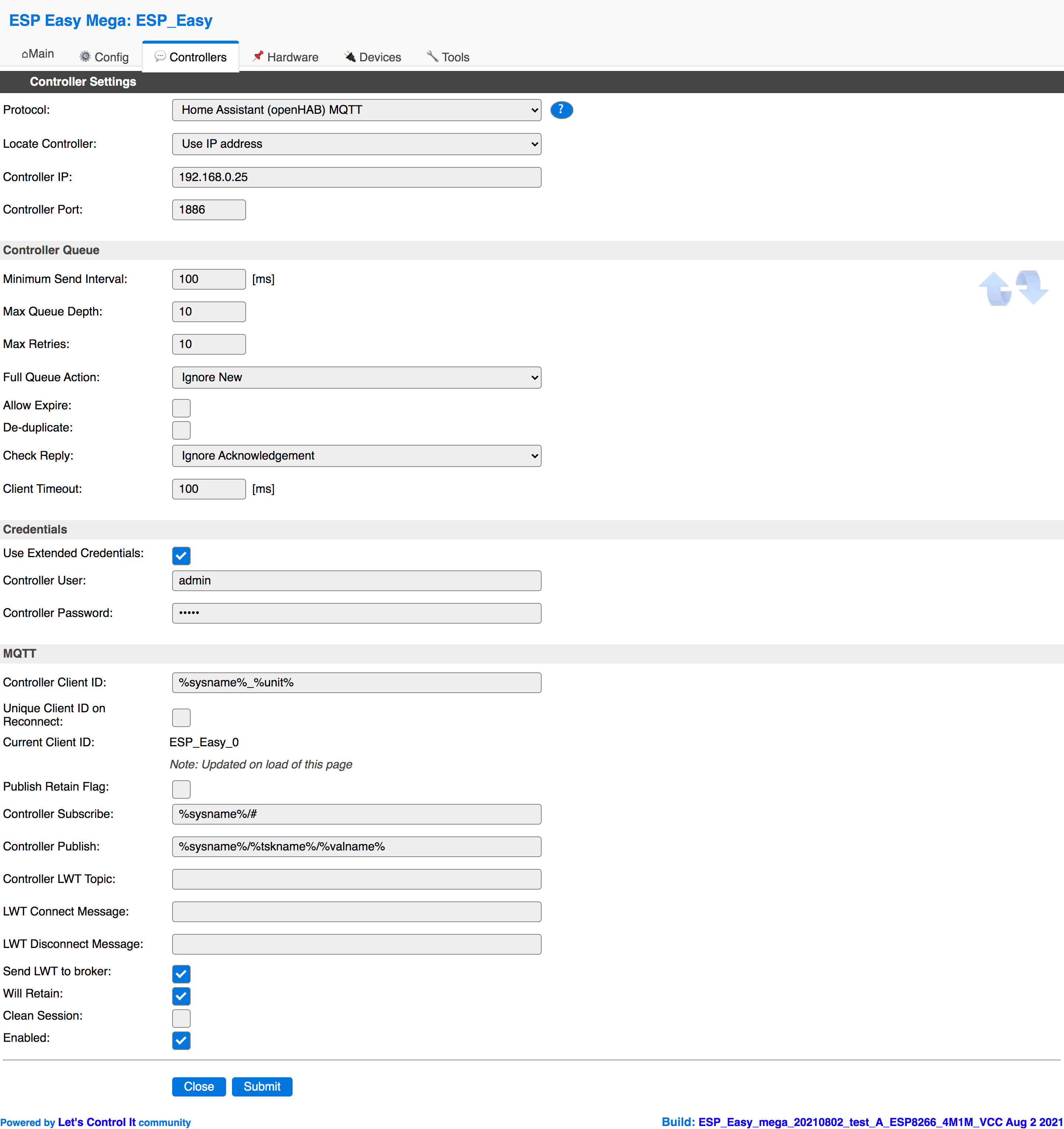Click the Controller Subscribe field

[x=357, y=814]
